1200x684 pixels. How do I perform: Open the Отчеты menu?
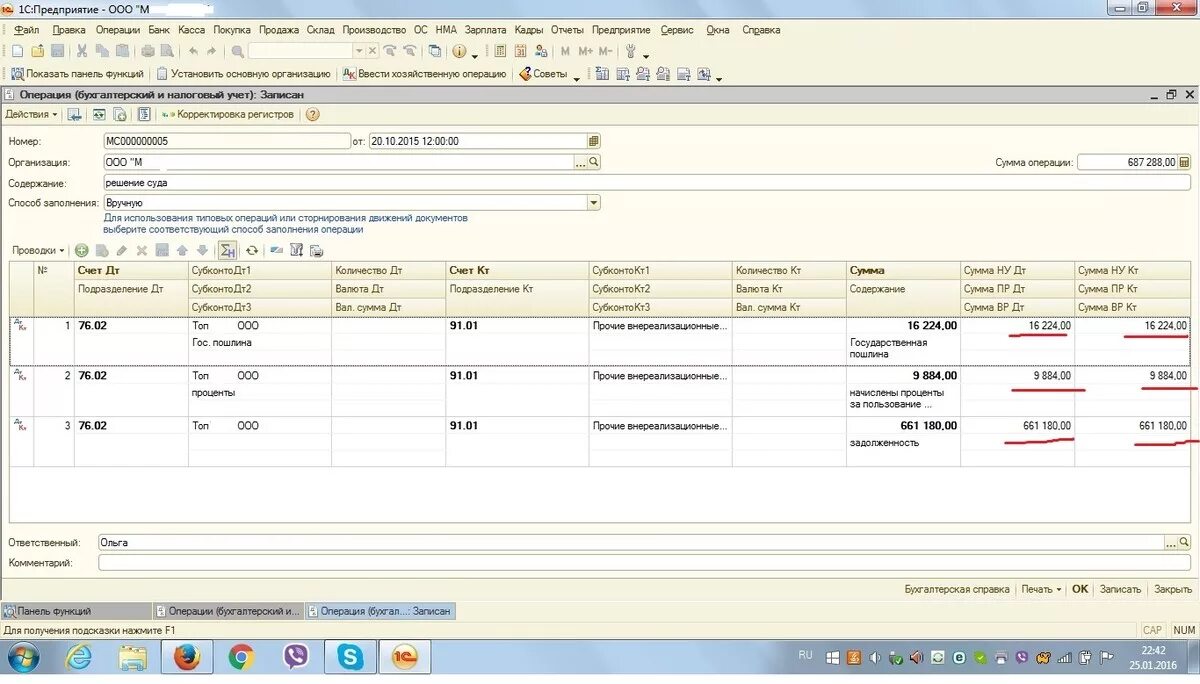click(x=568, y=30)
